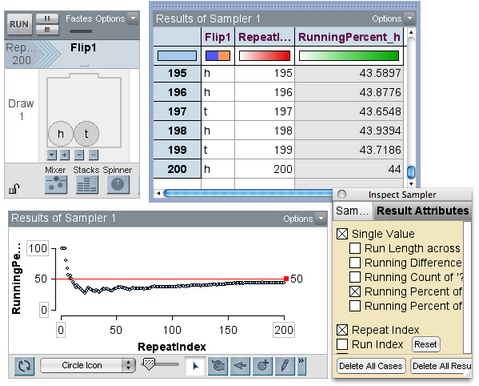
Task: Click the plus button under the mixer
Action: [65, 155]
